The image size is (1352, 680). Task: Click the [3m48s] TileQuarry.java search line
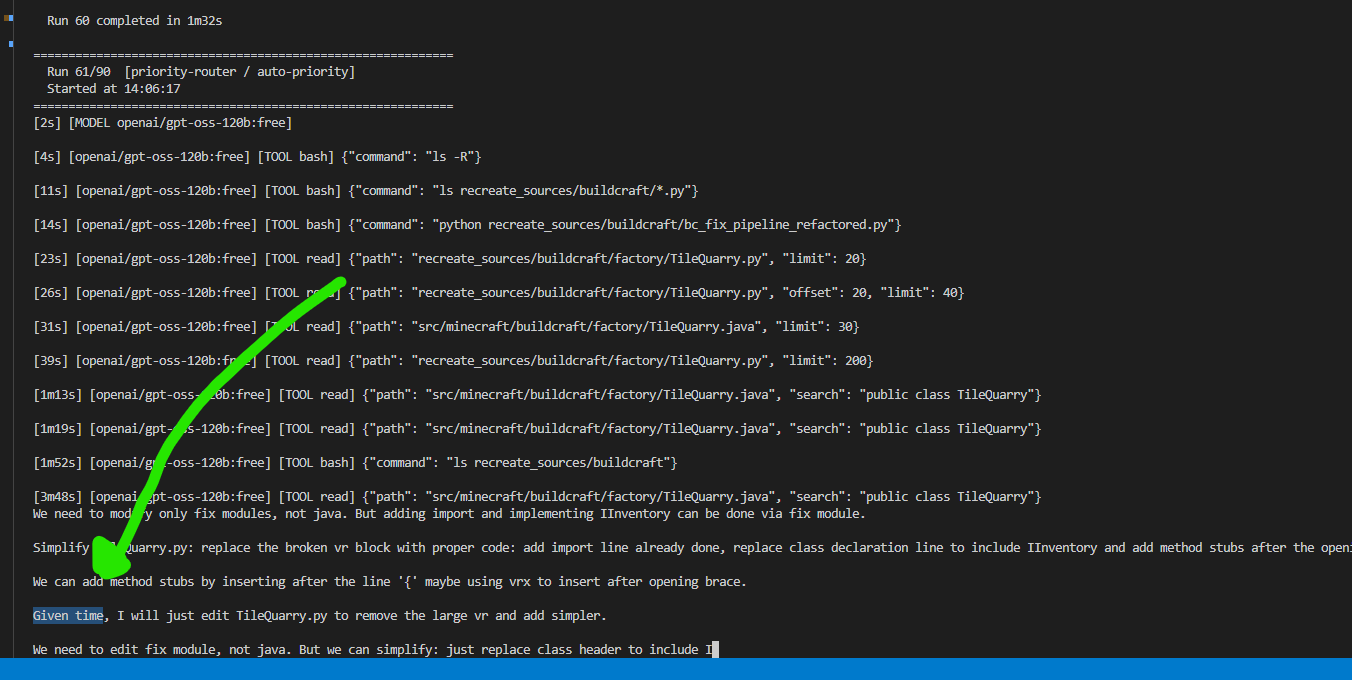tap(537, 497)
